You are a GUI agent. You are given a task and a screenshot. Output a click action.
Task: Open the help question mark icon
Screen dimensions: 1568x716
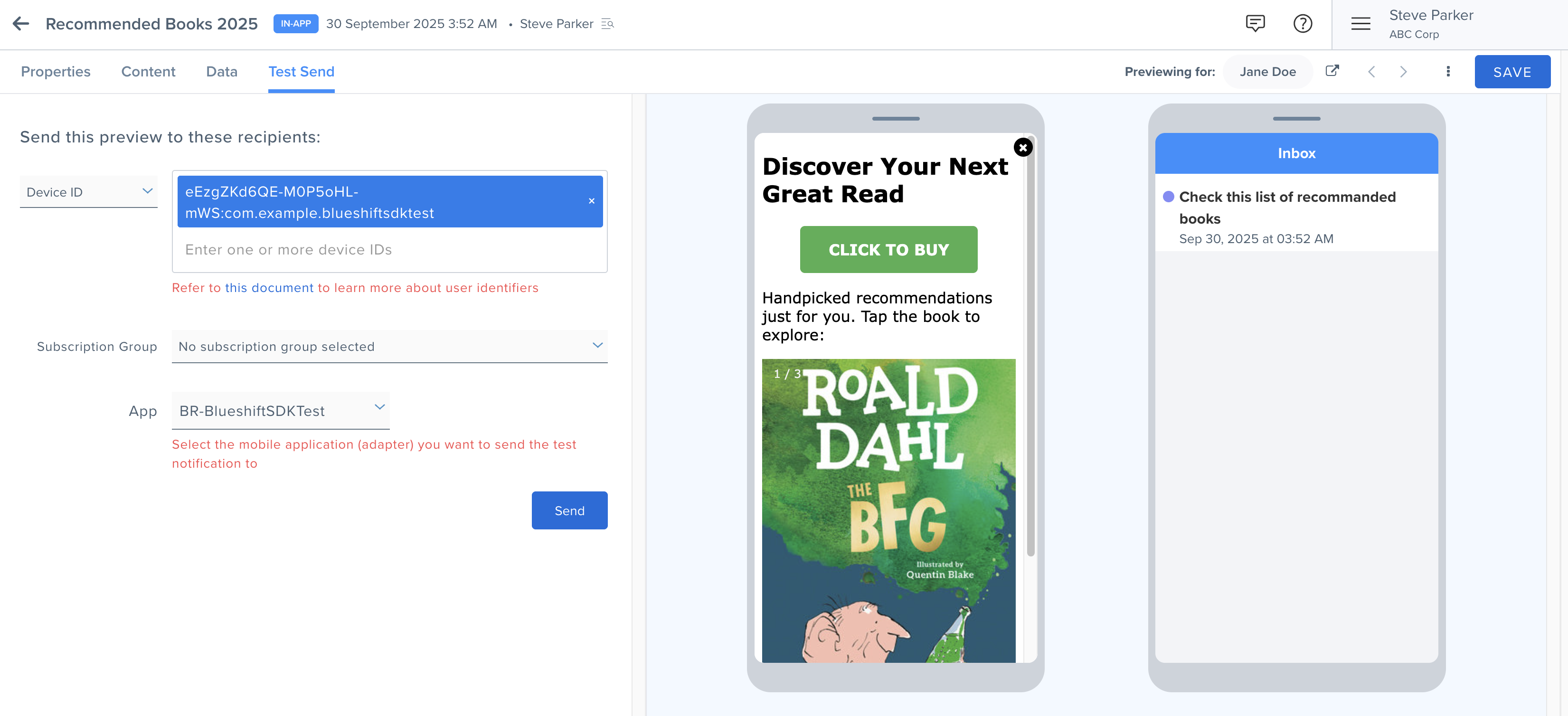1303,24
